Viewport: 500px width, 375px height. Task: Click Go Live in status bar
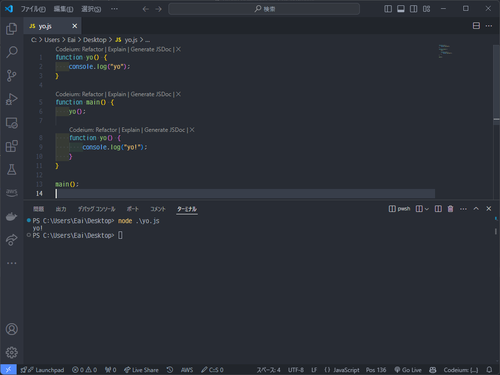(x=408, y=370)
